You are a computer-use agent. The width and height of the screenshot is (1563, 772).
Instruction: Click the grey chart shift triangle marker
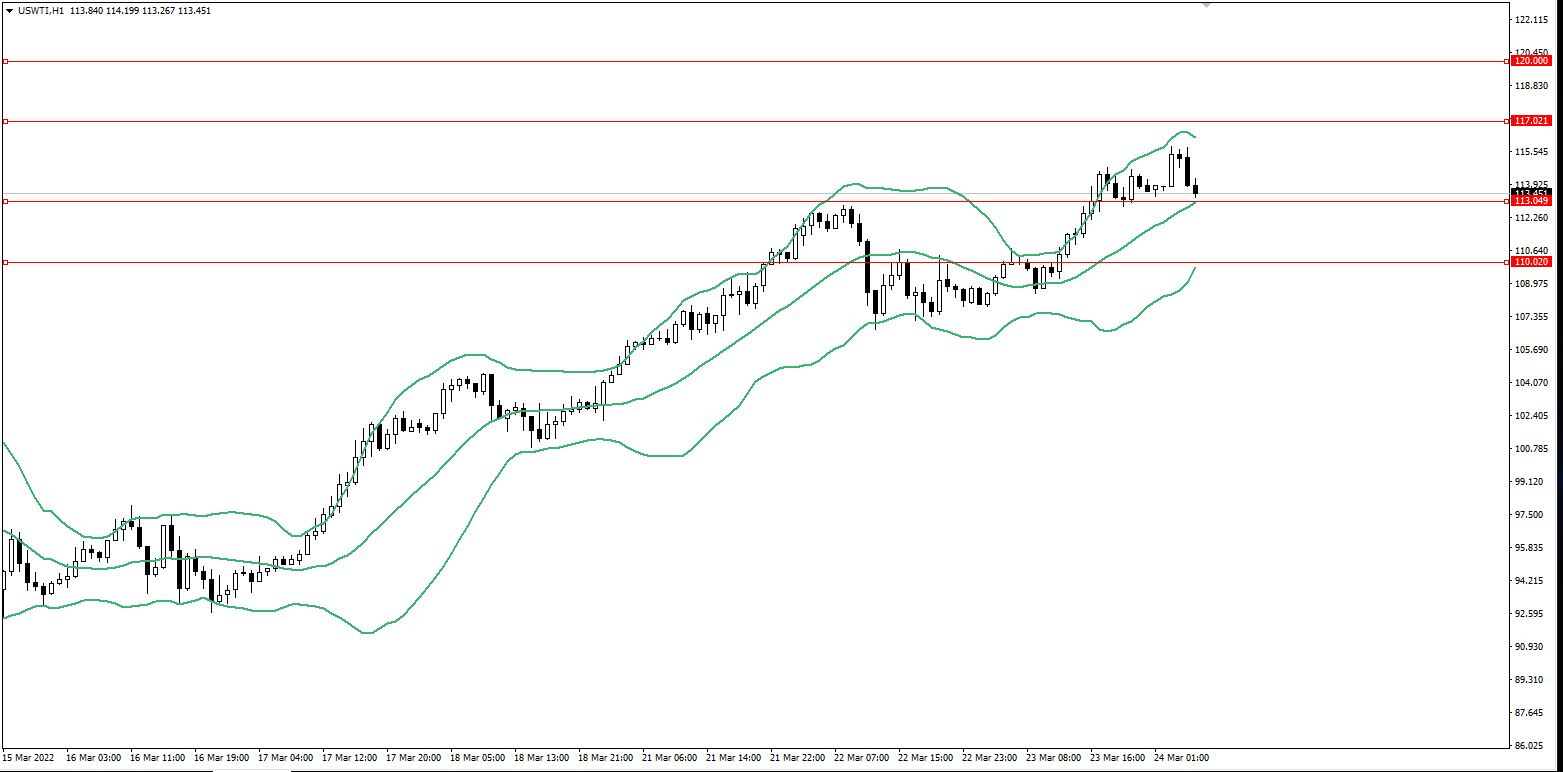point(1207,5)
